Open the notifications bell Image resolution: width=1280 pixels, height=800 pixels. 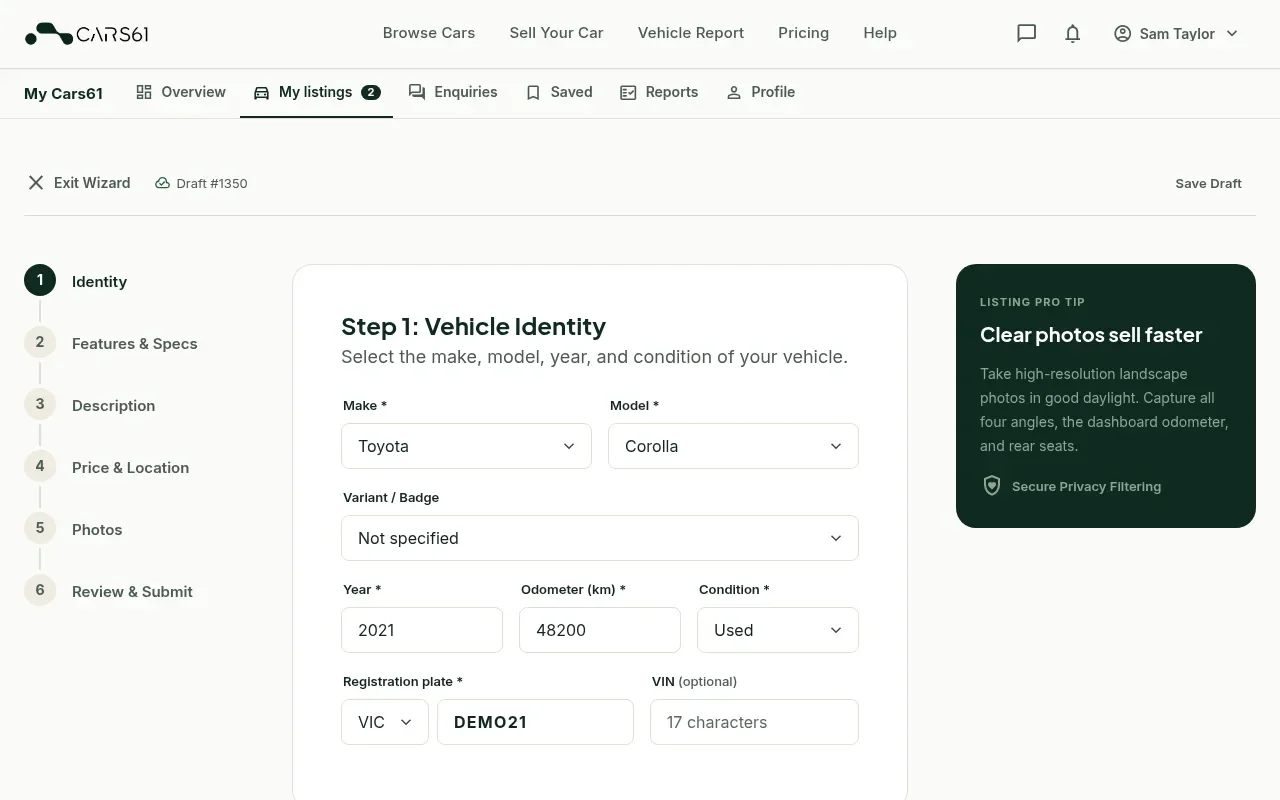(x=1072, y=33)
